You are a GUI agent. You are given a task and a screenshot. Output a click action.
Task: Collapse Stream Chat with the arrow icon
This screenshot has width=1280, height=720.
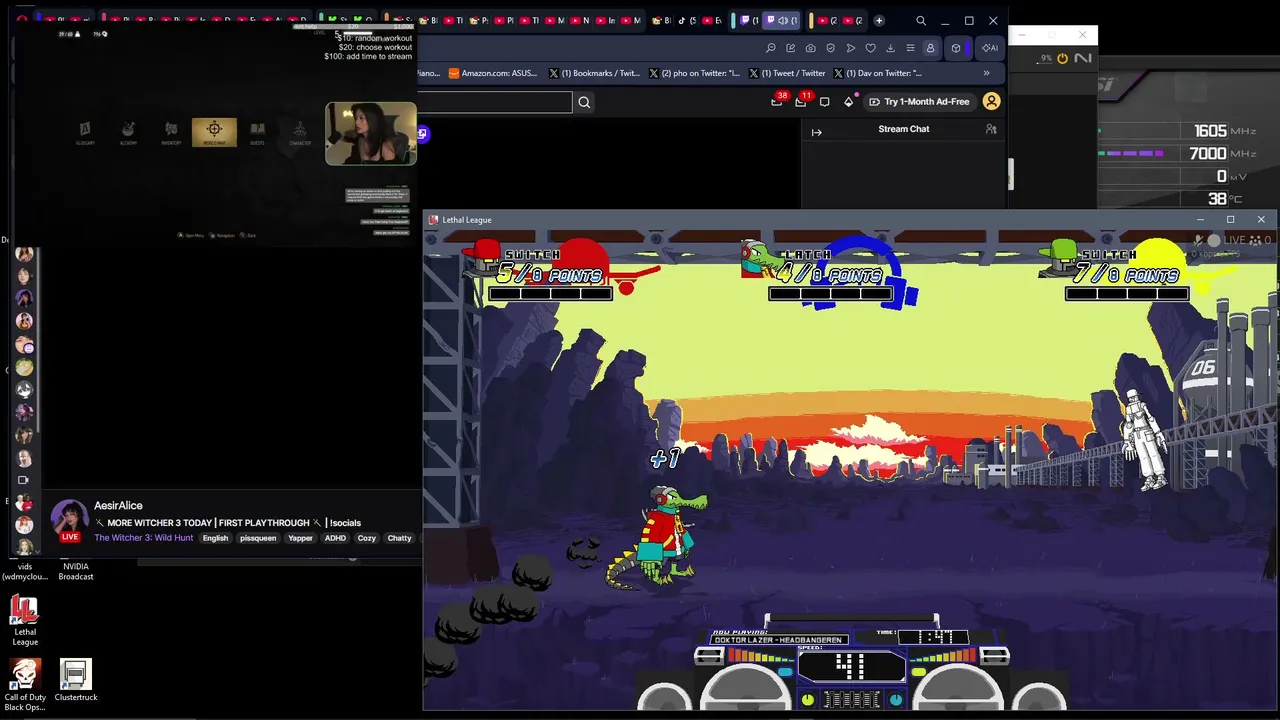pos(816,132)
